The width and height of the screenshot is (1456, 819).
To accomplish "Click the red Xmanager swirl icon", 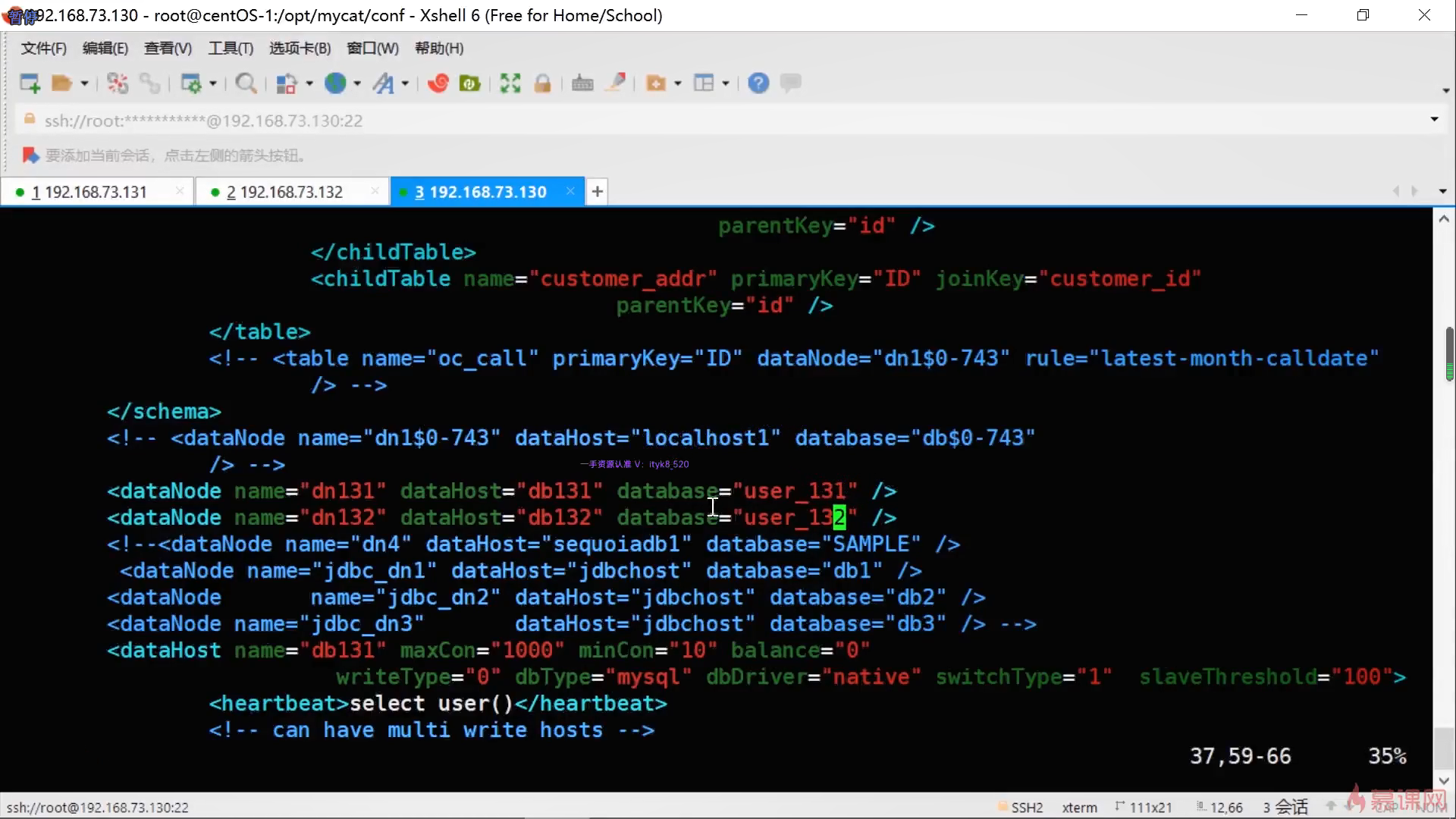I will 438,83.
